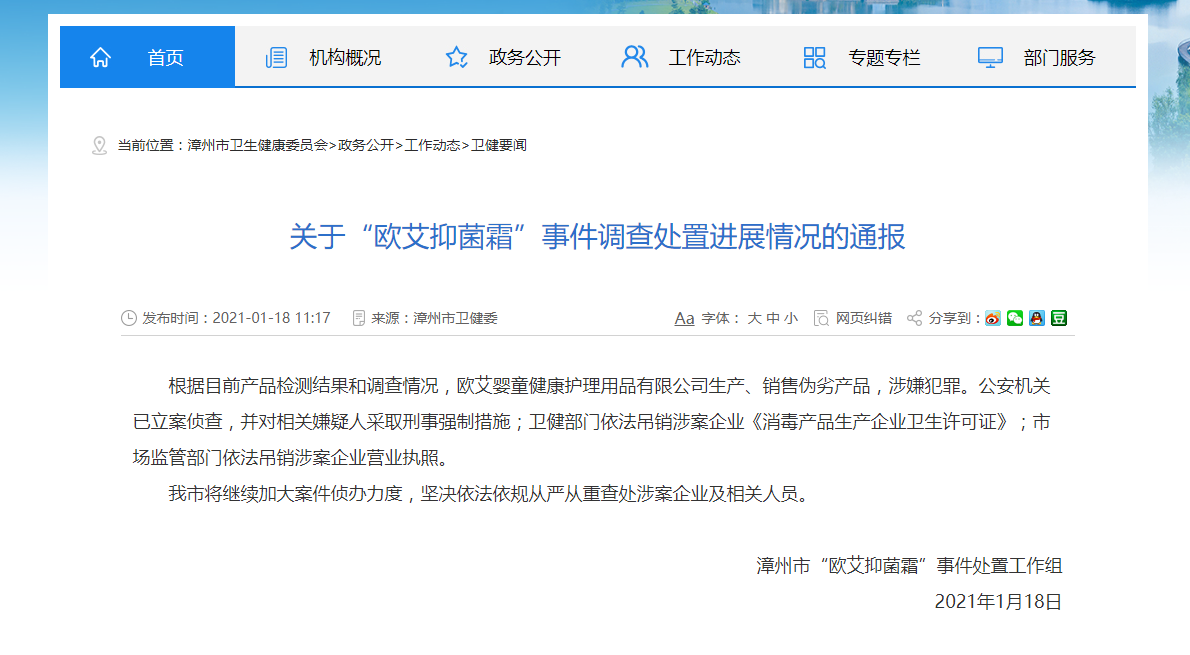The width and height of the screenshot is (1190, 655).
Task: Open 漳州市卫生健康委员会 breadcrumb link
Action: coord(257,145)
